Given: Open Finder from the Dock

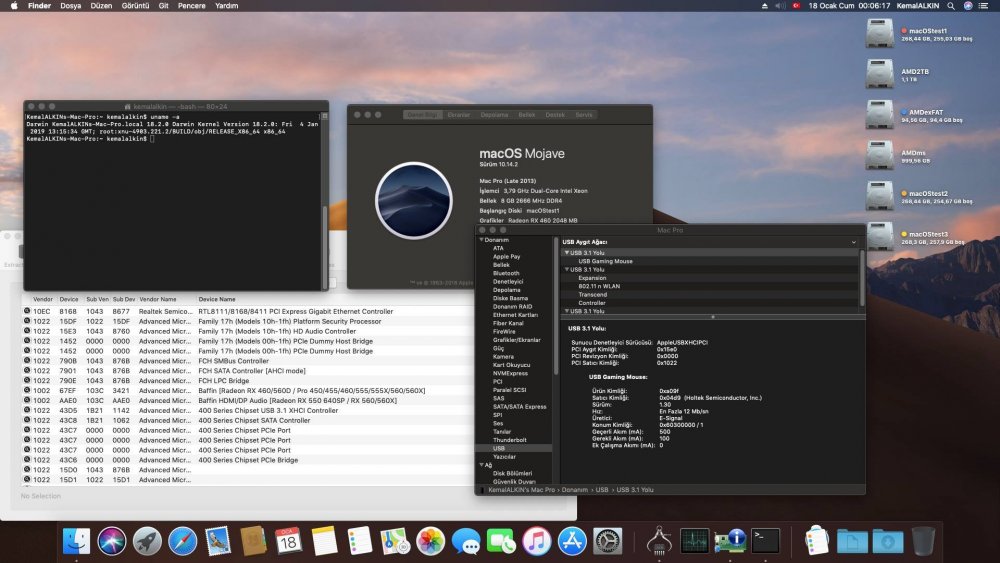Looking at the screenshot, I should (77, 541).
